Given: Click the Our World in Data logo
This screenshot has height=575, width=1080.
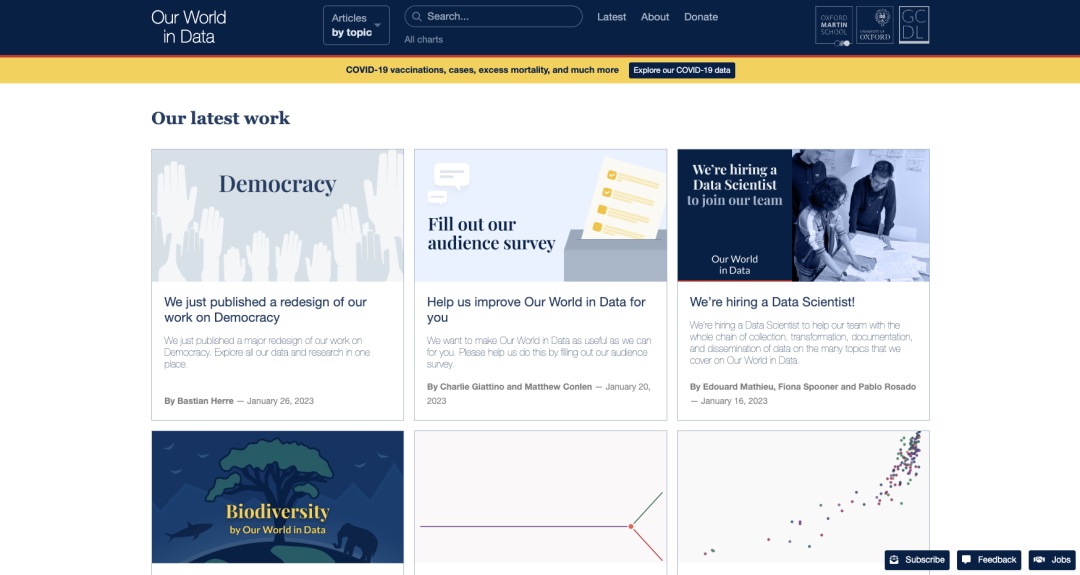Looking at the screenshot, I should (188, 27).
